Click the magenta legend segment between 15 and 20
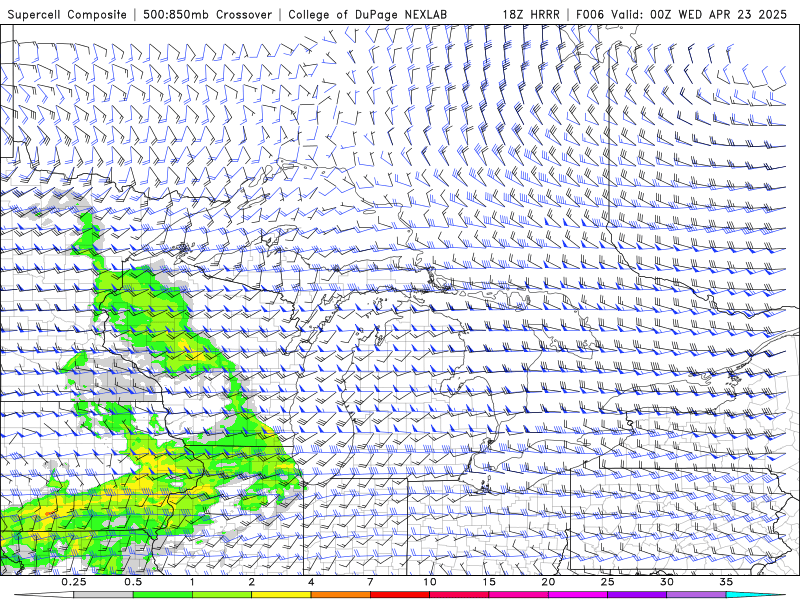 point(518,595)
